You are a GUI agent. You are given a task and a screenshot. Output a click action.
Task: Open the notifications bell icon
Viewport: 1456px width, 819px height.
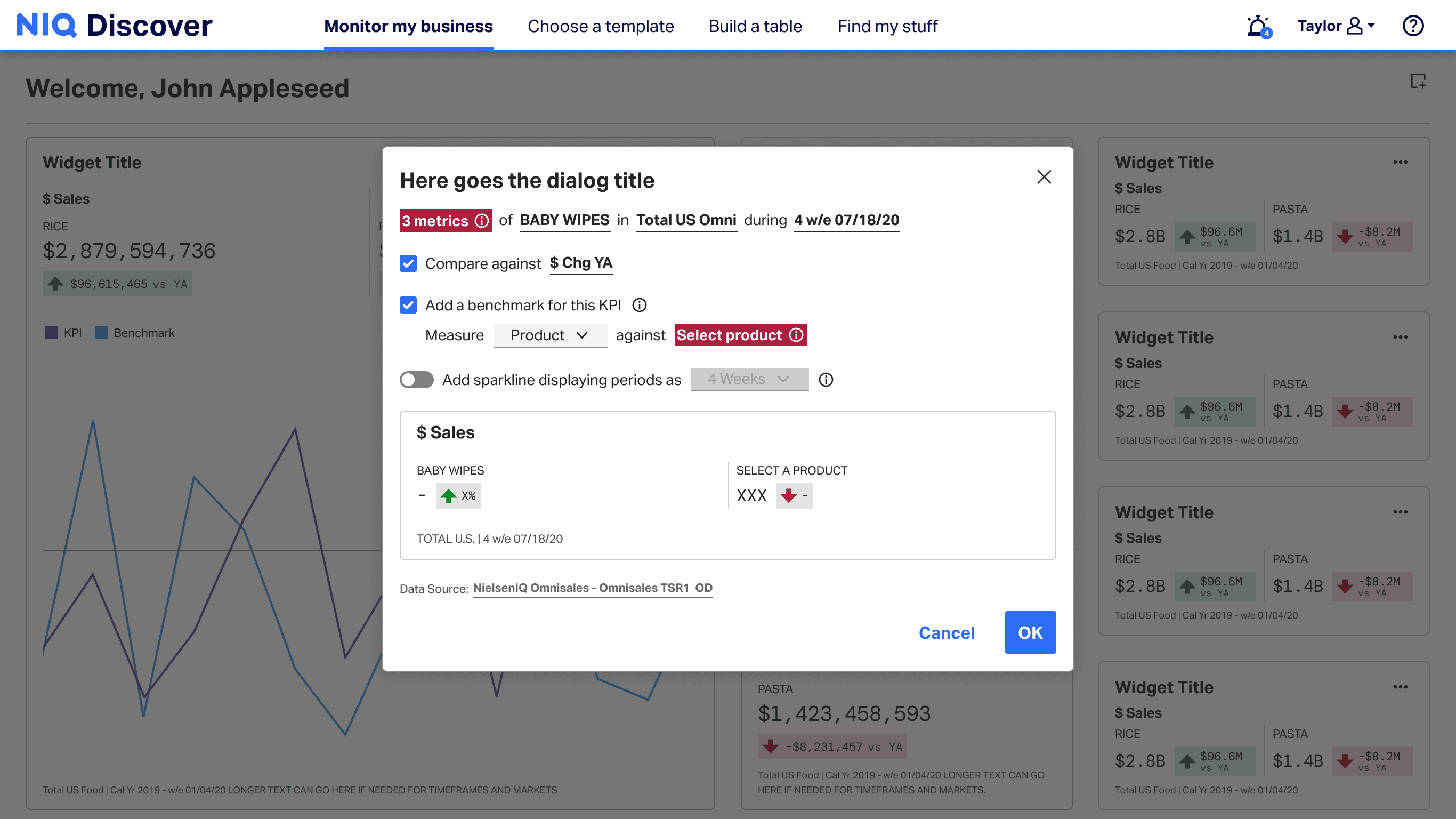[1257, 26]
